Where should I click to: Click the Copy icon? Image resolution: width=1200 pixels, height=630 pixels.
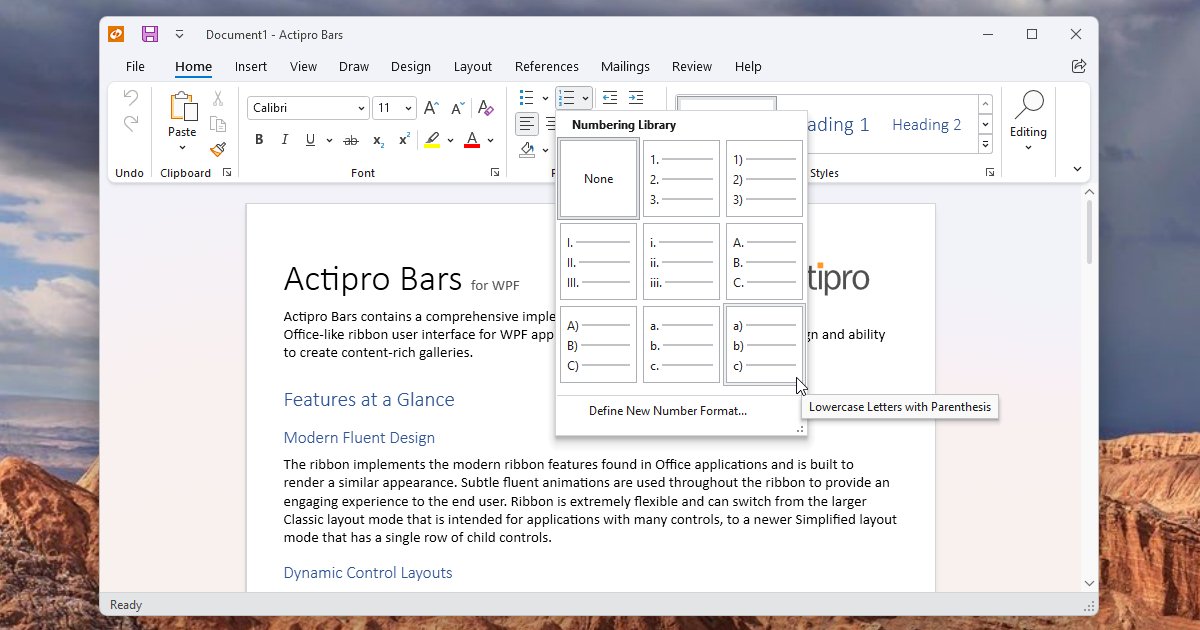218,124
